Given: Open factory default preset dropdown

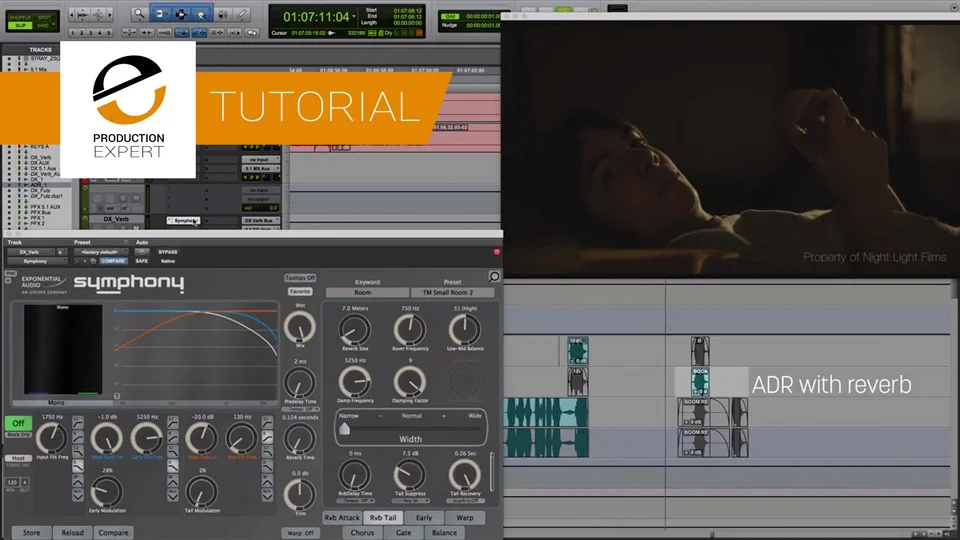Looking at the screenshot, I should (101, 252).
